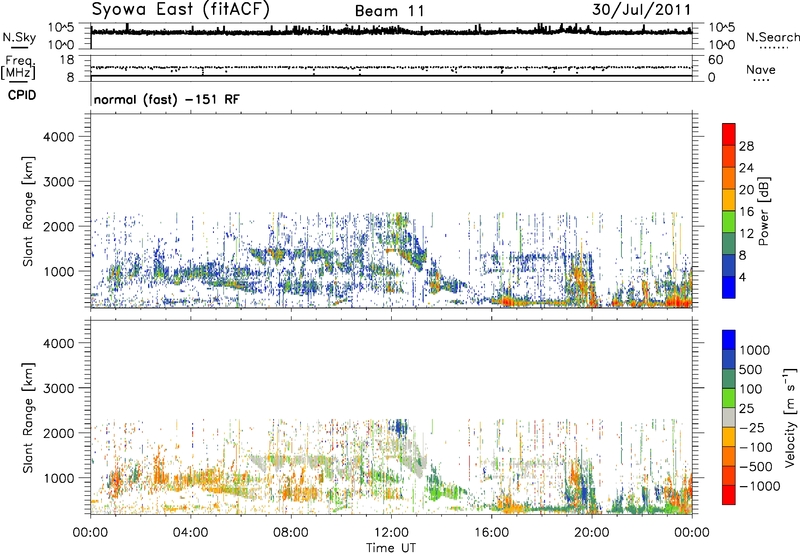Click the "Slant Range [km]" label of power panel
The image size is (800, 554).
click(28, 211)
